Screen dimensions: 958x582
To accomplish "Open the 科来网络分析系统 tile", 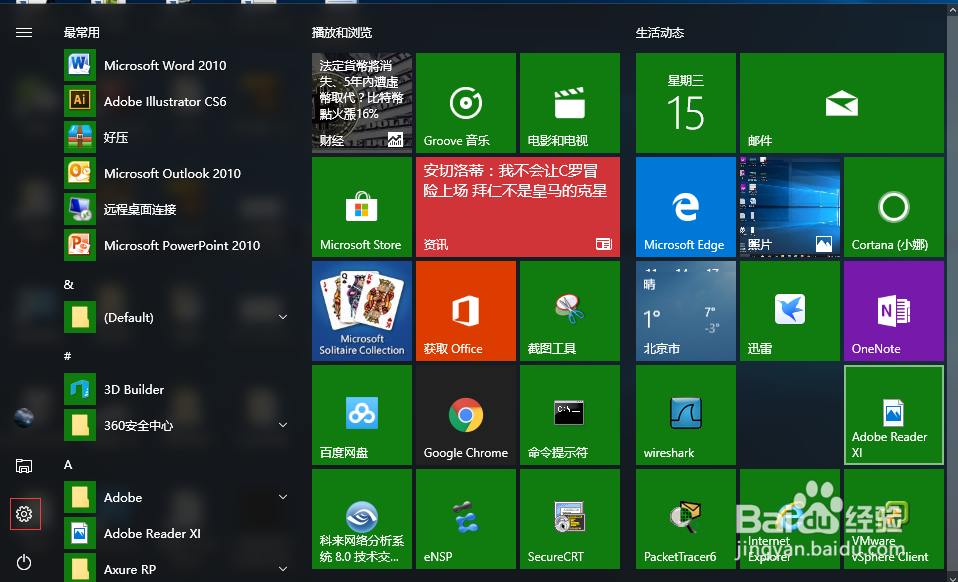I will 362,518.
